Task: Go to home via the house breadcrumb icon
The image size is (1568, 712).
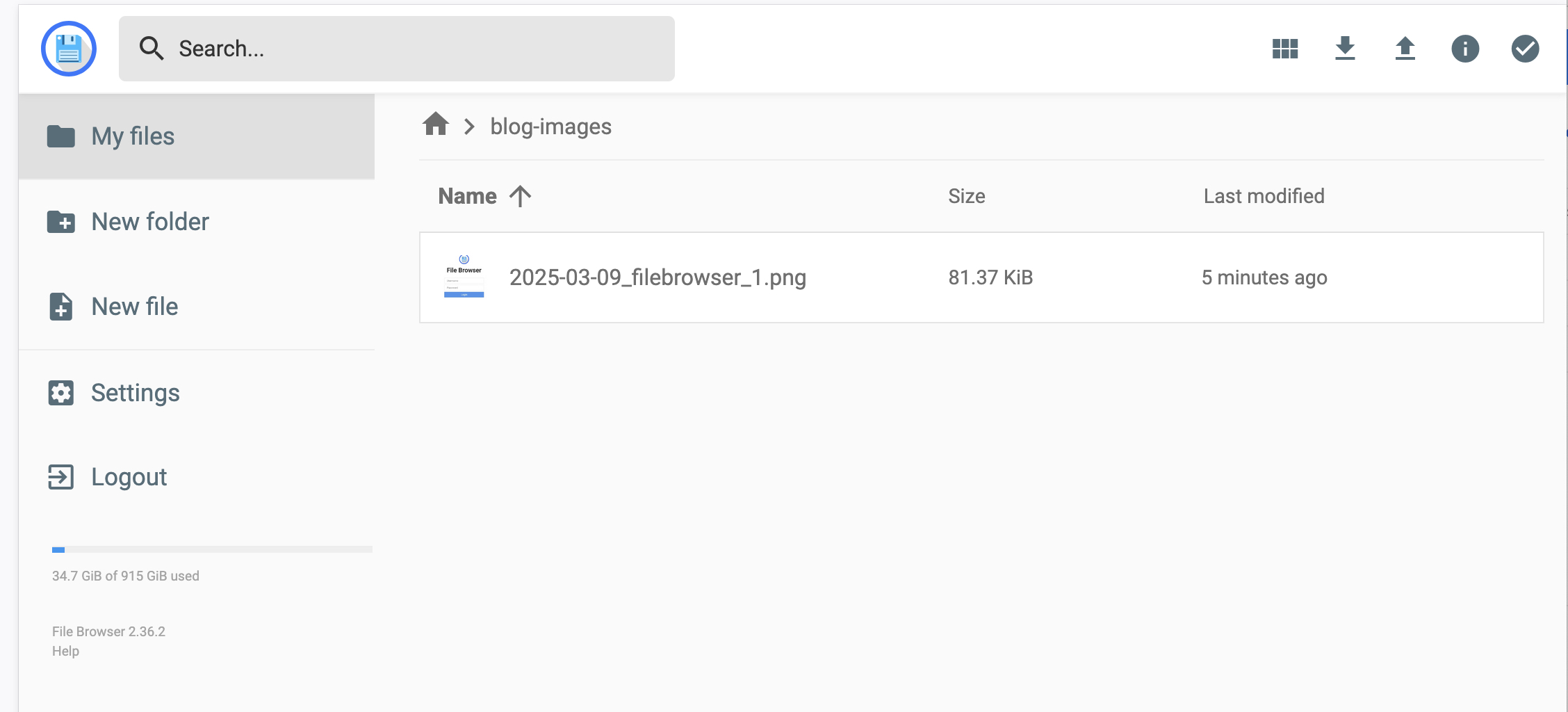Action: click(436, 125)
